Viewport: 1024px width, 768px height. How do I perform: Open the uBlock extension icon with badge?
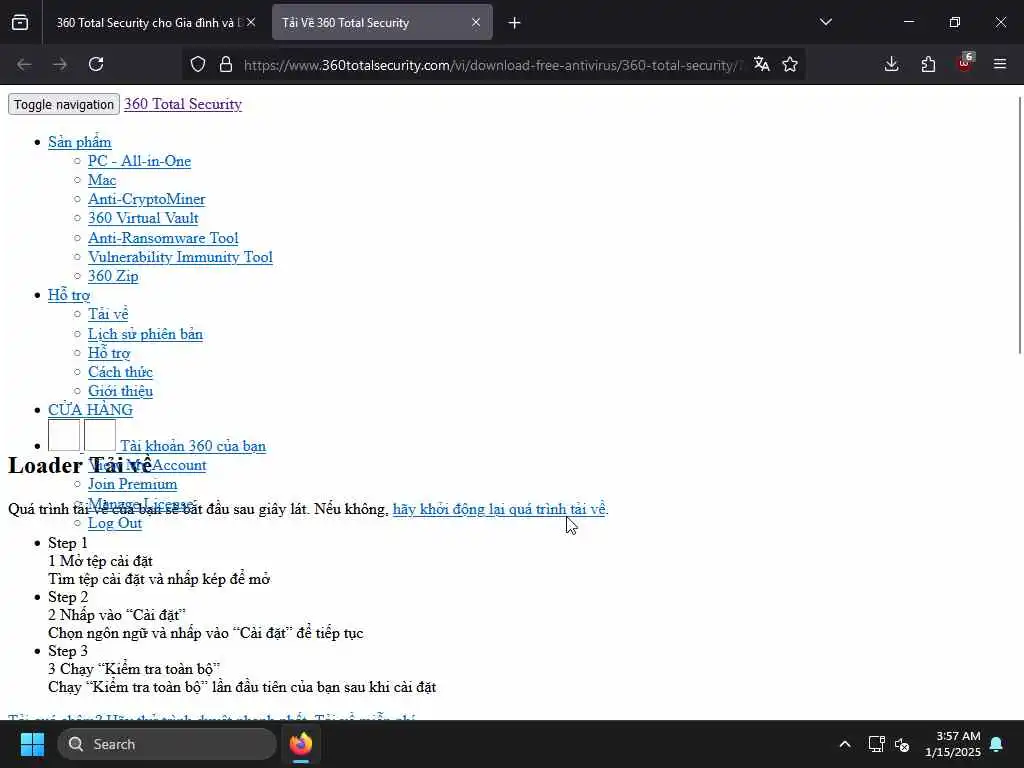[965, 63]
